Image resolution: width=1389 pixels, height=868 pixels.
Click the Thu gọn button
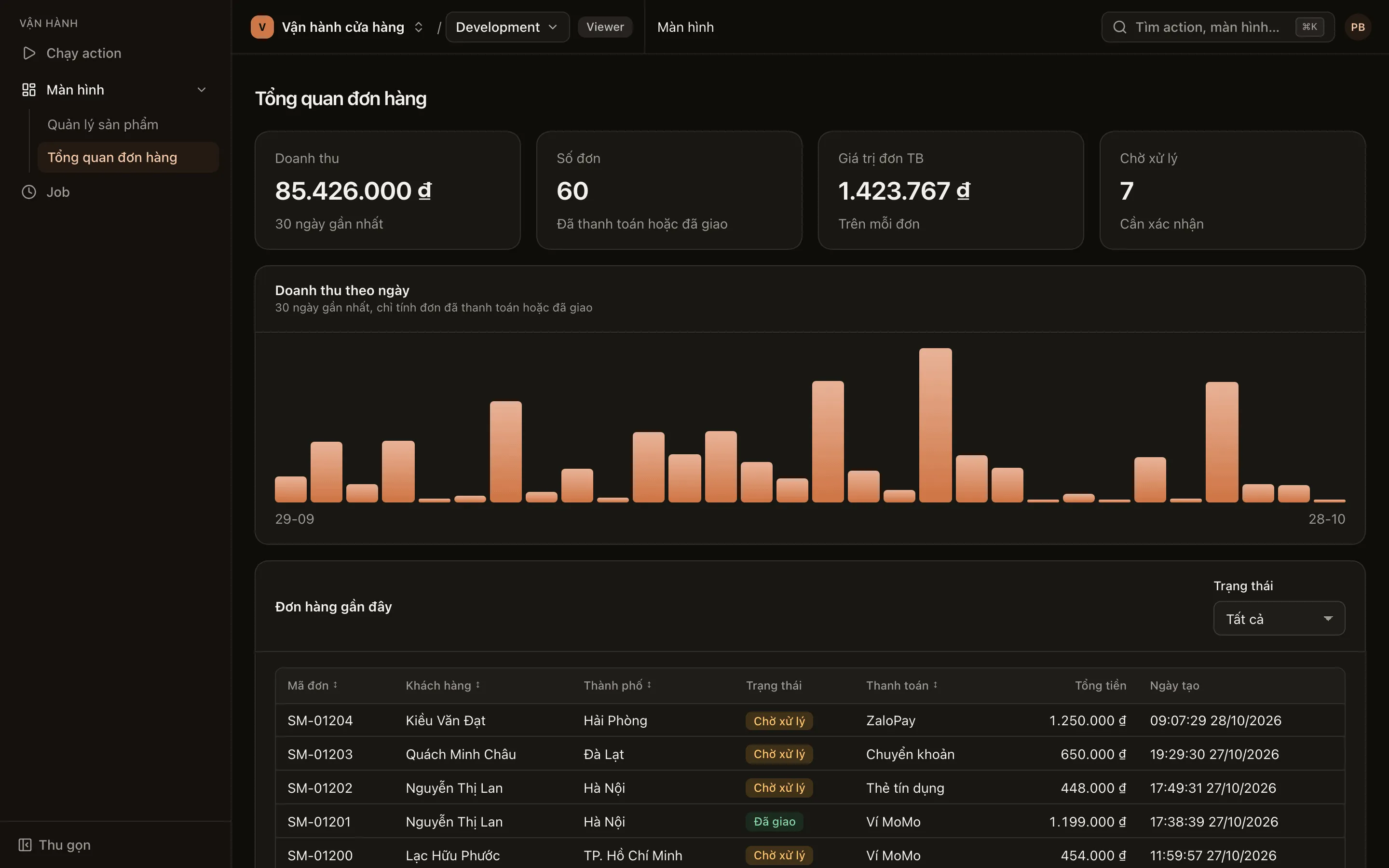[54, 845]
